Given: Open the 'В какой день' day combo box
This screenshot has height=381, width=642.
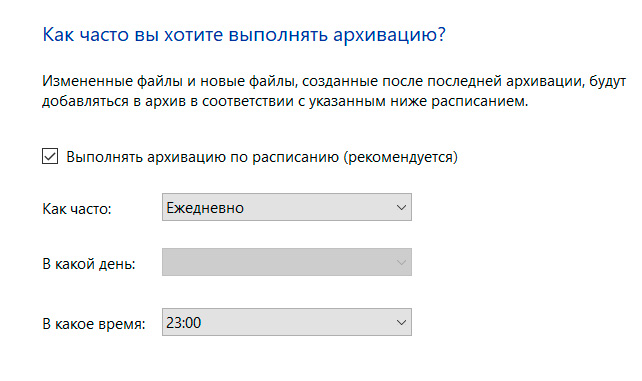Looking at the screenshot, I should pyautogui.click(x=287, y=262).
